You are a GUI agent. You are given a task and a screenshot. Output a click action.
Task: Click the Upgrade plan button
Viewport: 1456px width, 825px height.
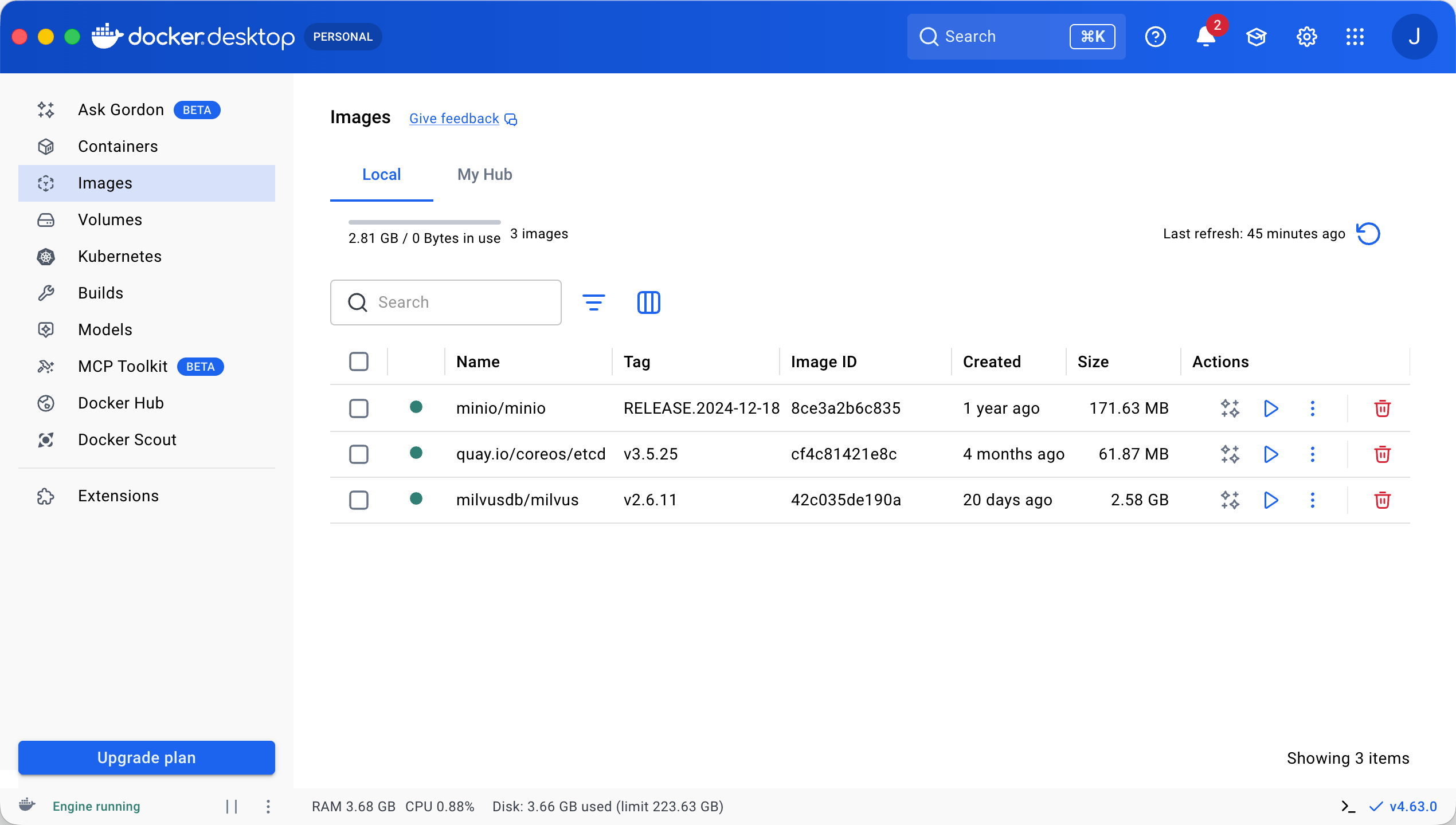147,757
